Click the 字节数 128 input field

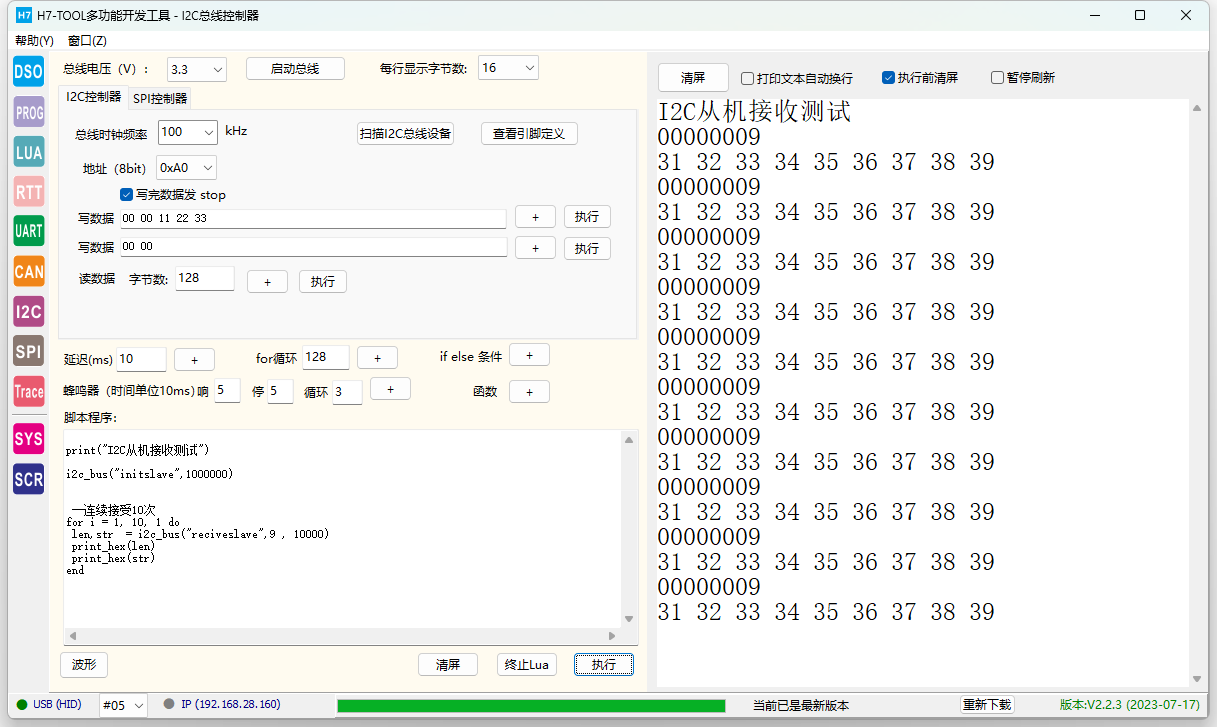(205, 279)
